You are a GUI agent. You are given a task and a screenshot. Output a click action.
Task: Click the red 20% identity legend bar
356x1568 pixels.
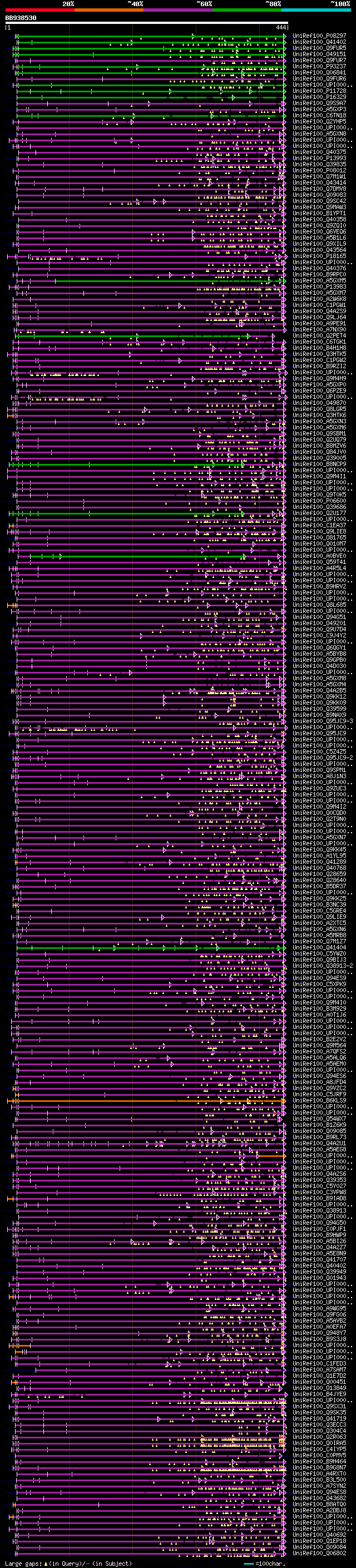coord(39,10)
